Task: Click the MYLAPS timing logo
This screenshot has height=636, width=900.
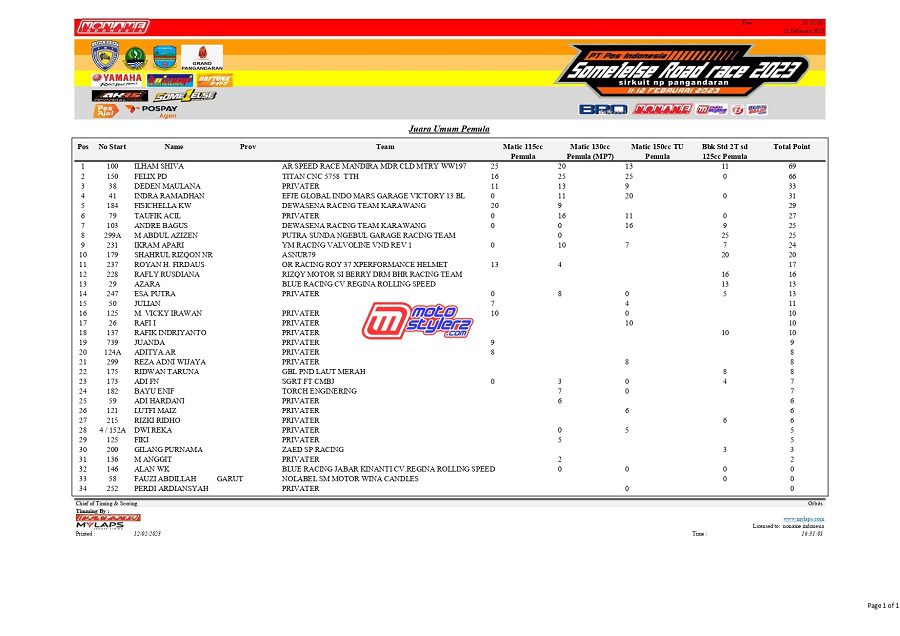Action: (x=107, y=525)
